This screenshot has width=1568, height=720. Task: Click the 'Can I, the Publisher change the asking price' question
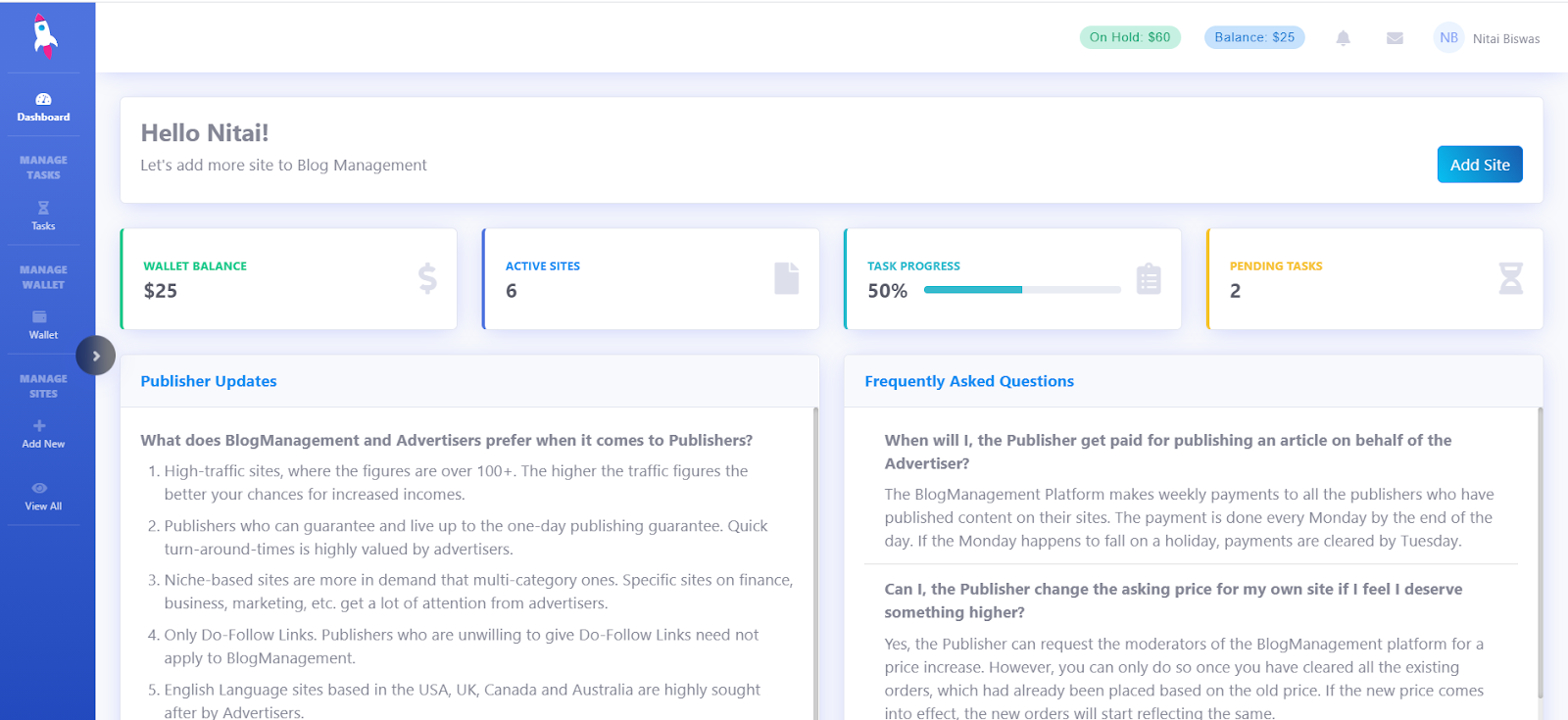pyautogui.click(x=1173, y=600)
